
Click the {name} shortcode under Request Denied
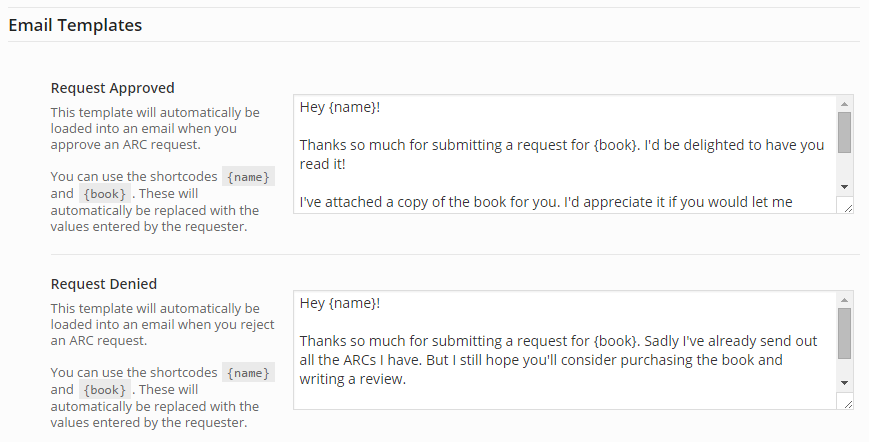(x=248, y=373)
